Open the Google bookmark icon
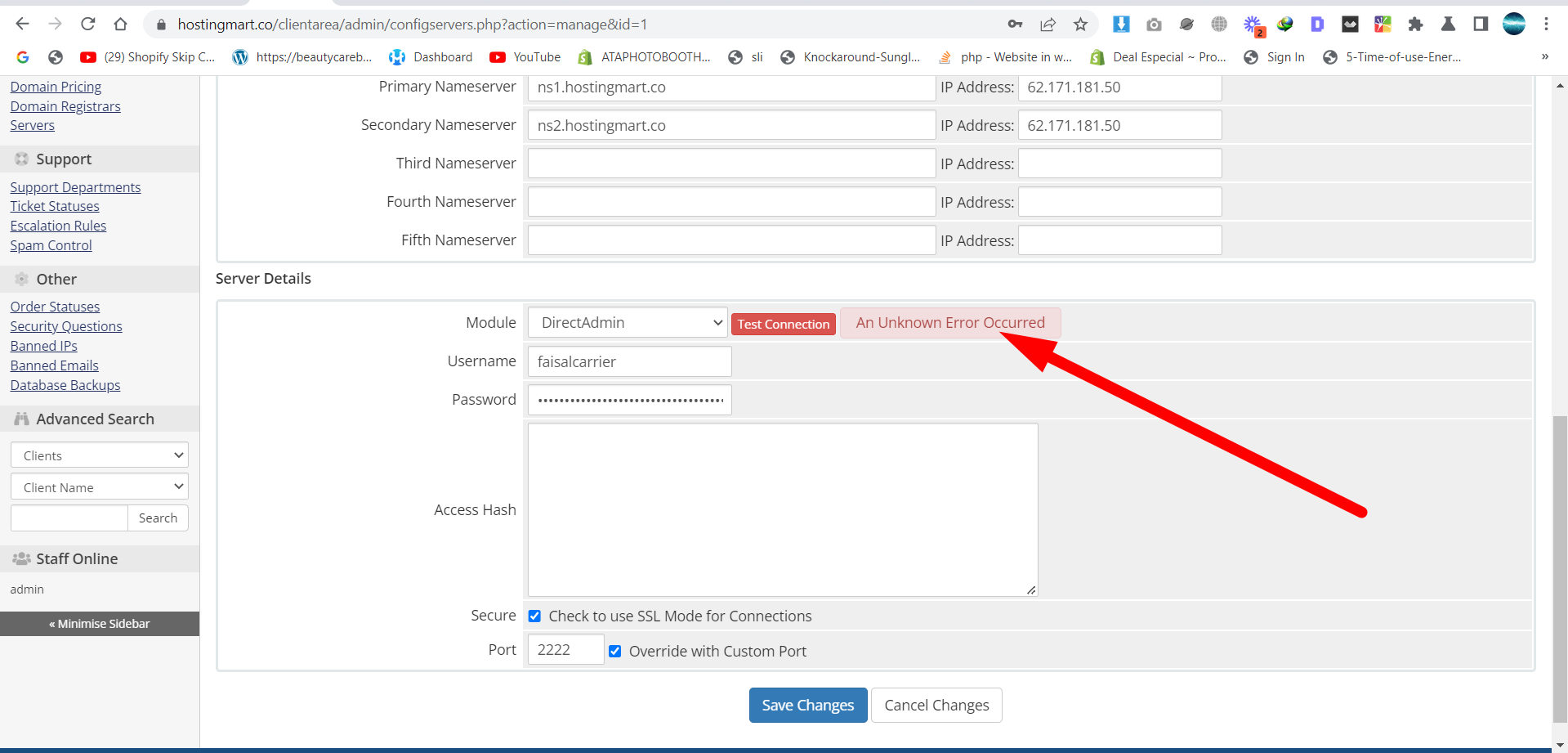Viewport: 1568px width, 753px height. point(23,57)
